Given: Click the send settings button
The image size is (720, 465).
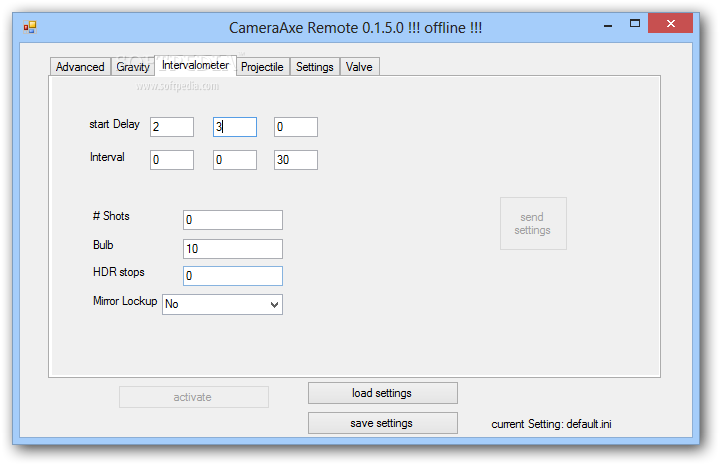Looking at the screenshot, I should coord(533,224).
